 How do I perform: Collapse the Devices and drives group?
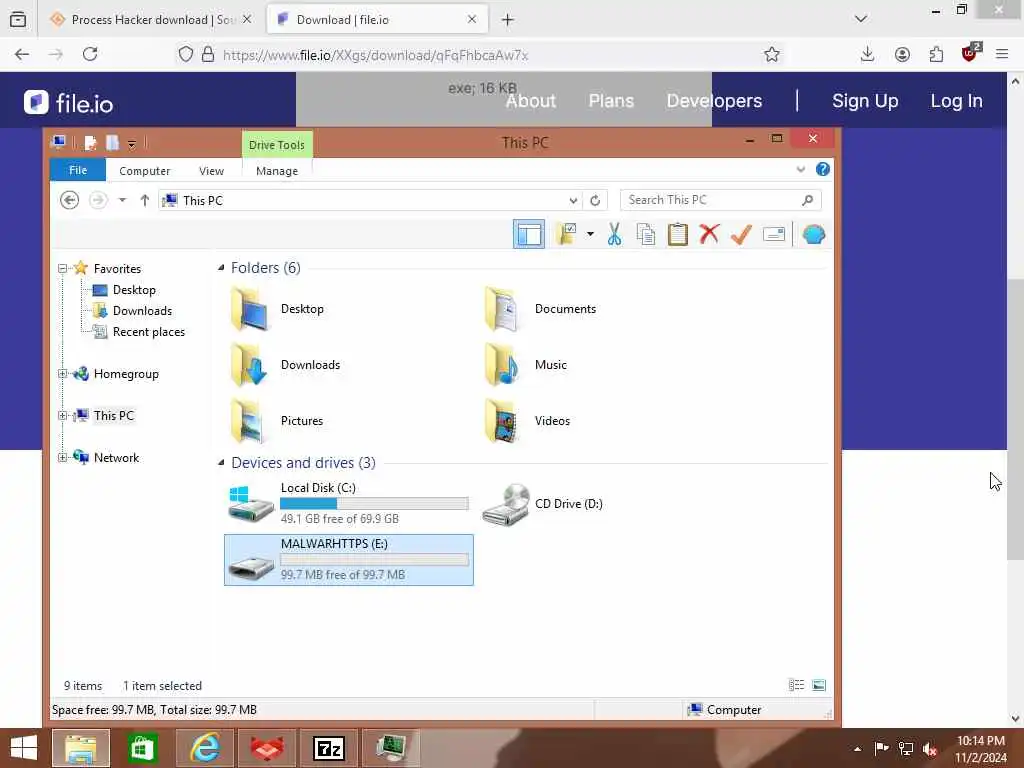pyautogui.click(x=221, y=462)
